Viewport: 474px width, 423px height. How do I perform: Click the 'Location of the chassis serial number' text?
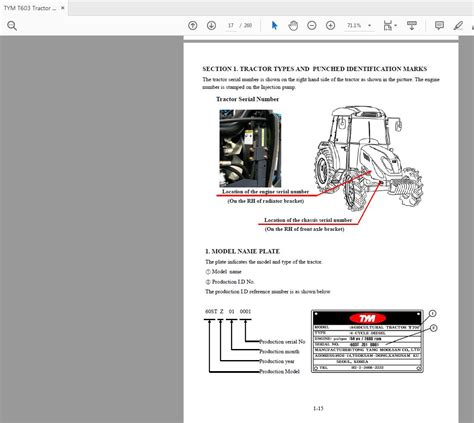[308, 220]
